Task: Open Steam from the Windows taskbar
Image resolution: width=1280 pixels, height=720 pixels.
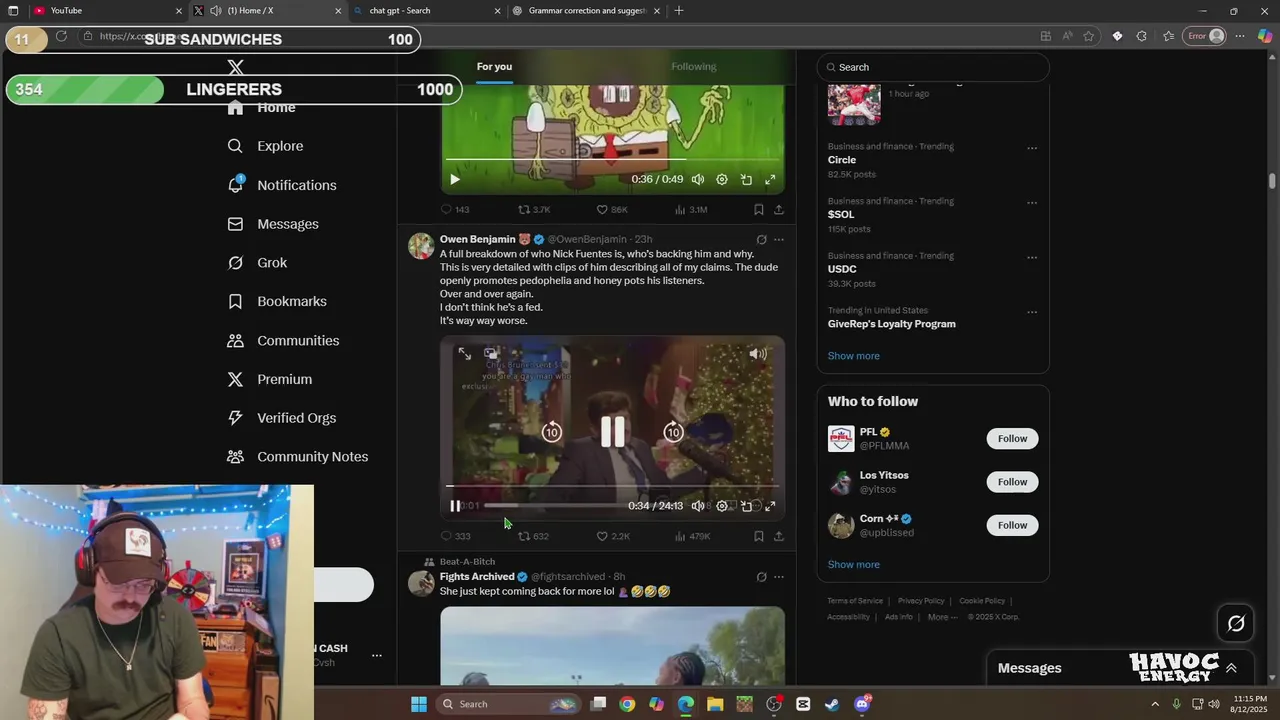Action: [x=832, y=704]
